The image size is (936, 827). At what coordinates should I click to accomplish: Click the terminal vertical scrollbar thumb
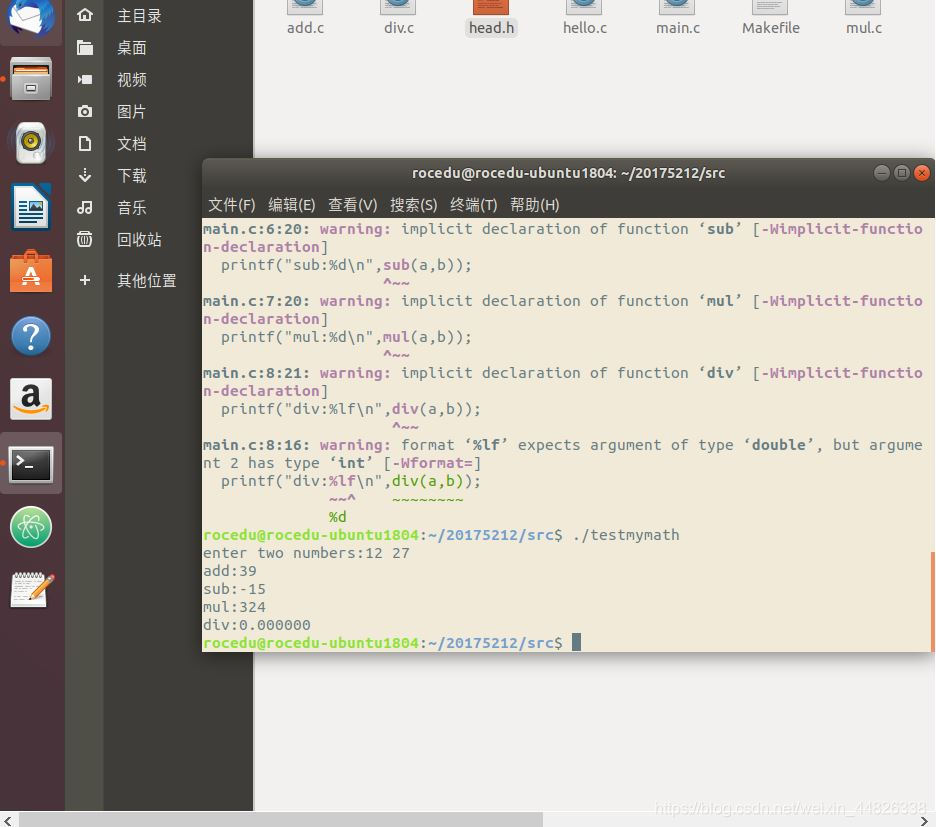[x=932, y=602]
